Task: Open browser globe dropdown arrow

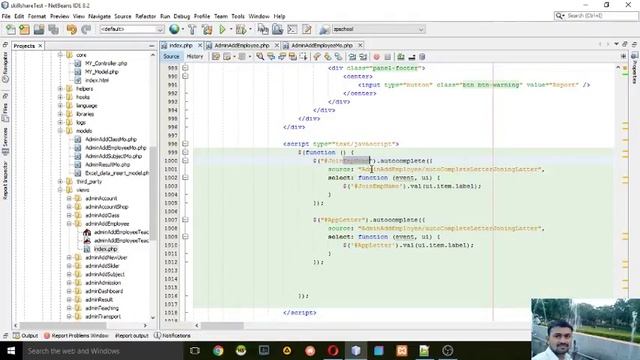Action: [x=182, y=29]
